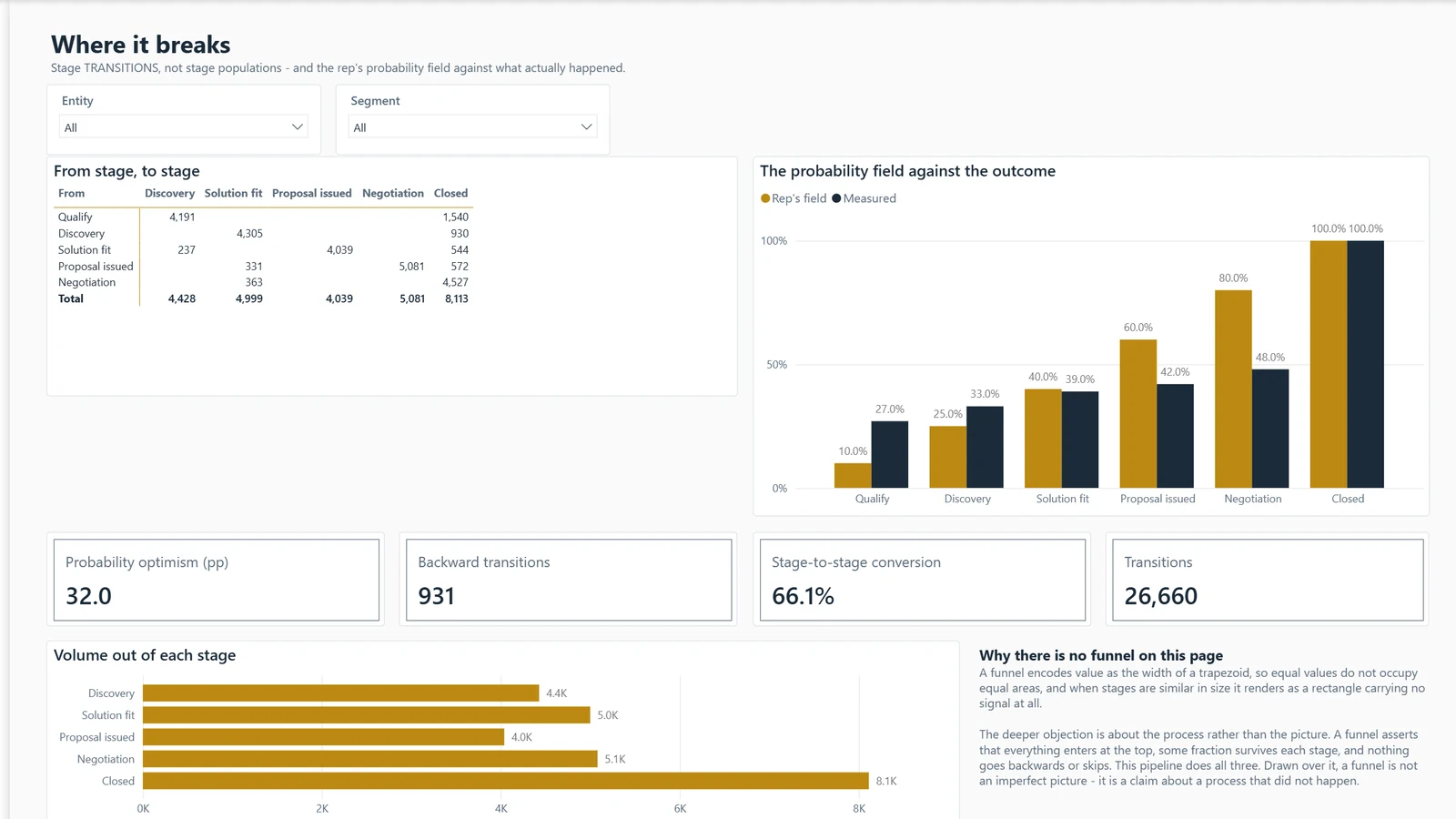This screenshot has height=819, width=1456.
Task: Open the Segment slicer dropdown
Action: pyautogui.click(x=472, y=127)
